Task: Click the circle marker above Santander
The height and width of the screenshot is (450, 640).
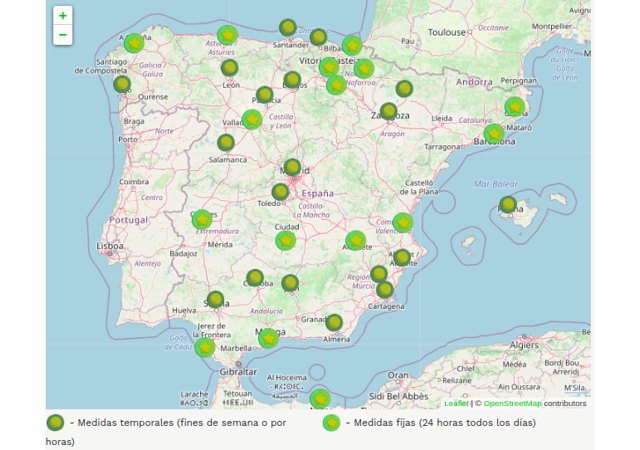Action: pyautogui.click(x=288, y=28)
